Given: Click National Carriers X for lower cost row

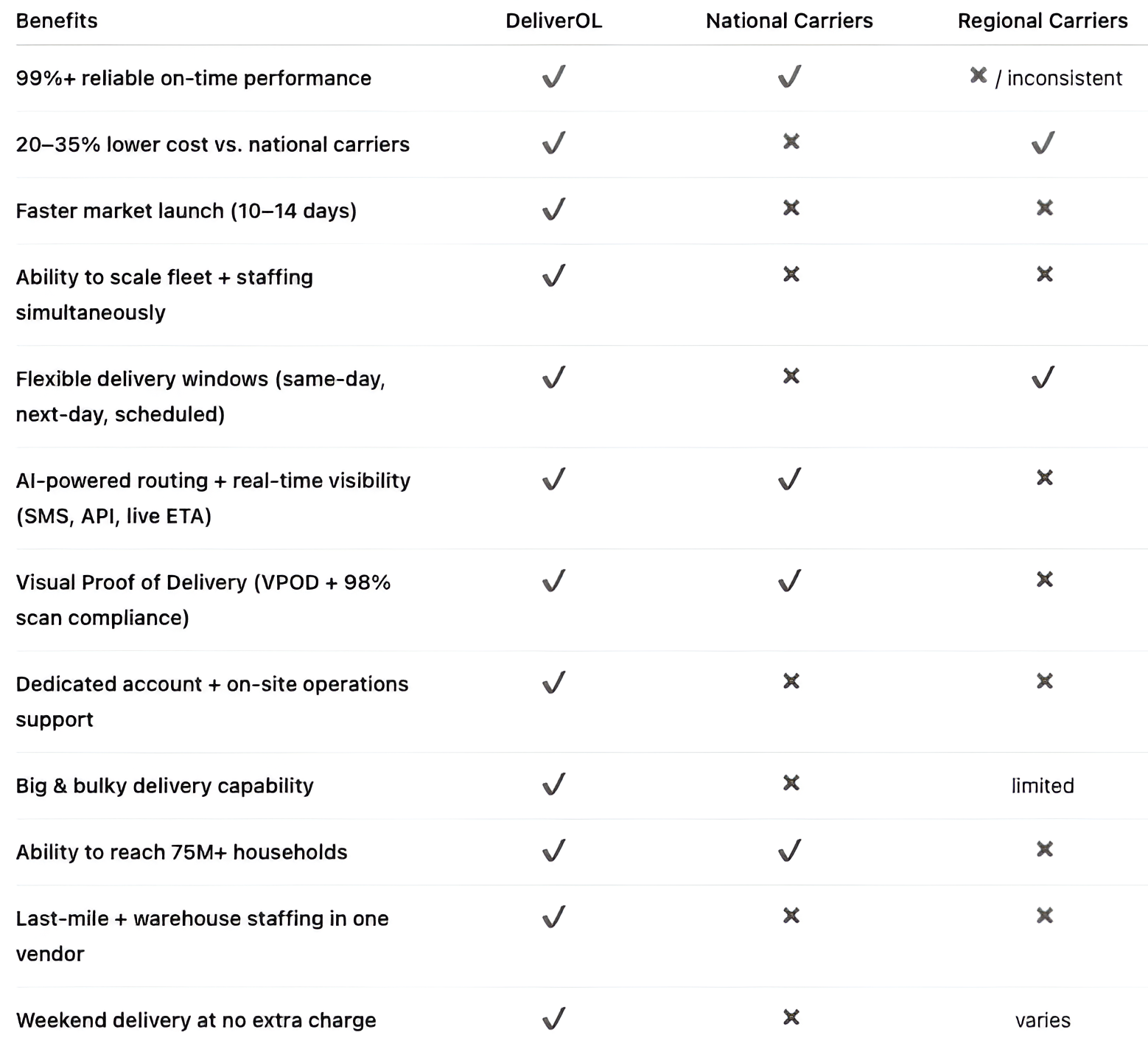Looking at the screenshot, I should click(791, 142).
